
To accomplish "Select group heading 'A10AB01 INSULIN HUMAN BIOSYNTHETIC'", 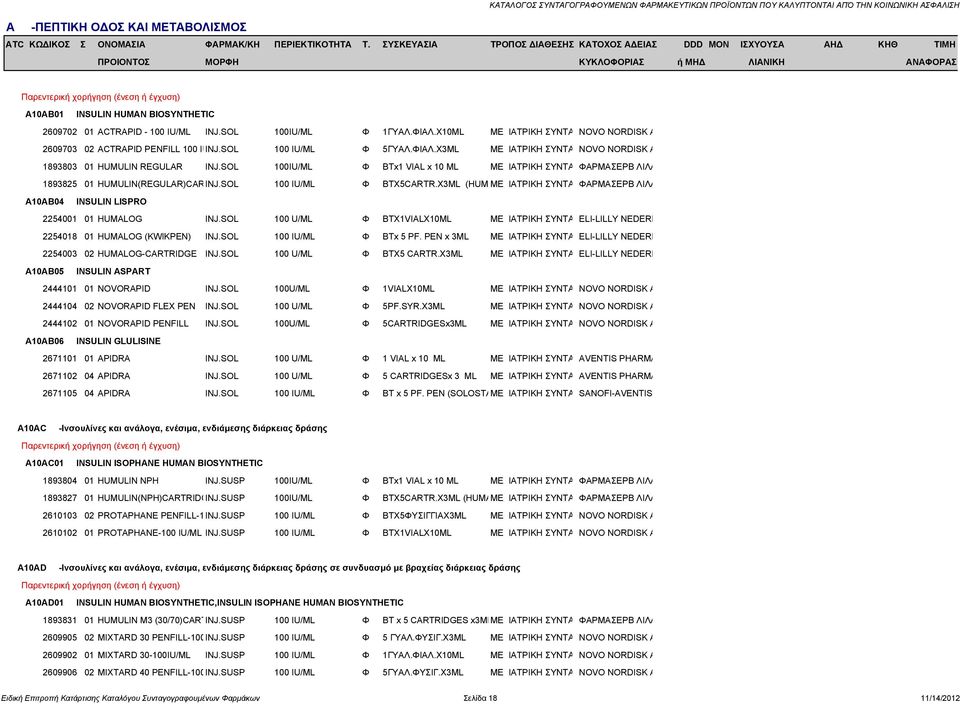I will pos(120,114).
